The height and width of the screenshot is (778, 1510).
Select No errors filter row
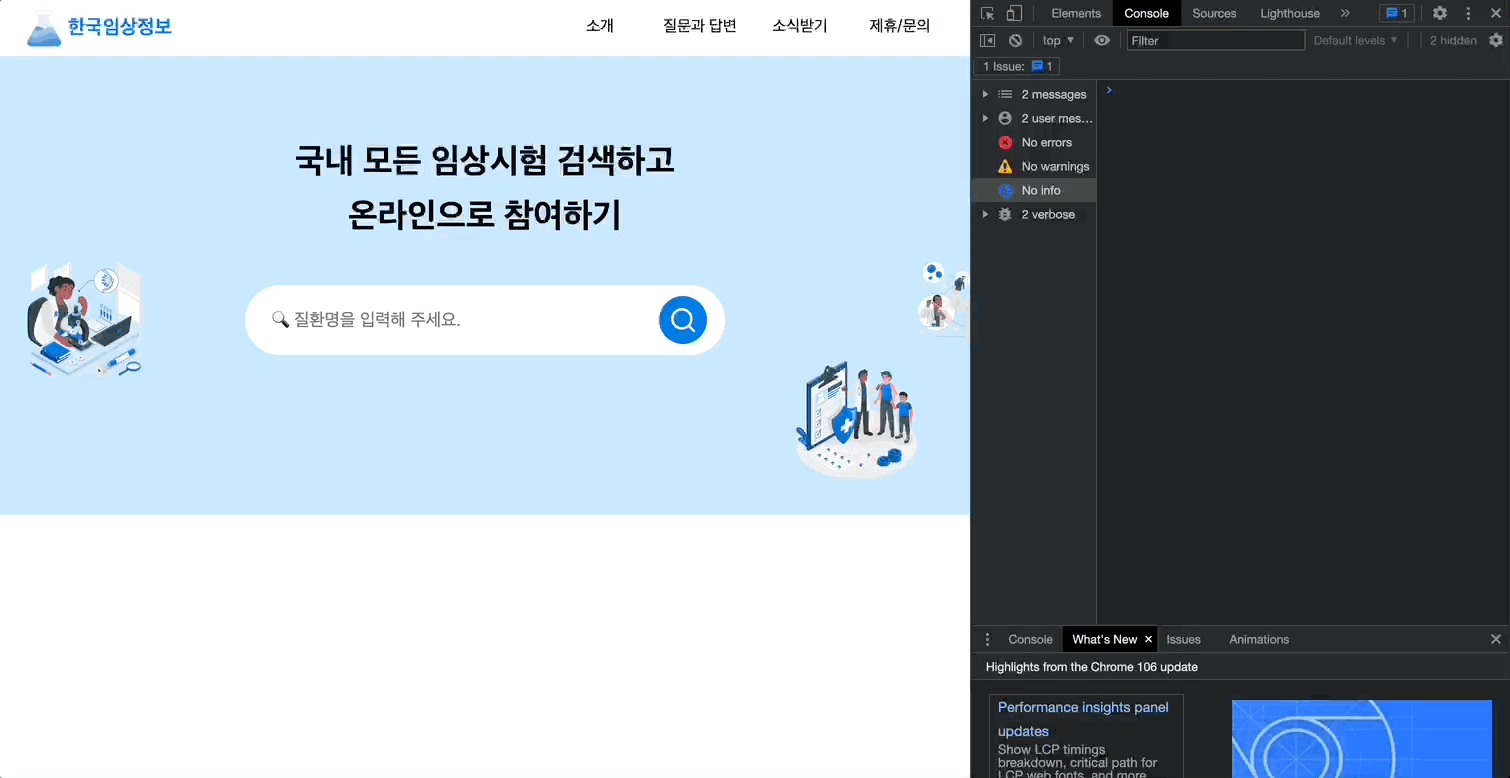point(1034,142)
